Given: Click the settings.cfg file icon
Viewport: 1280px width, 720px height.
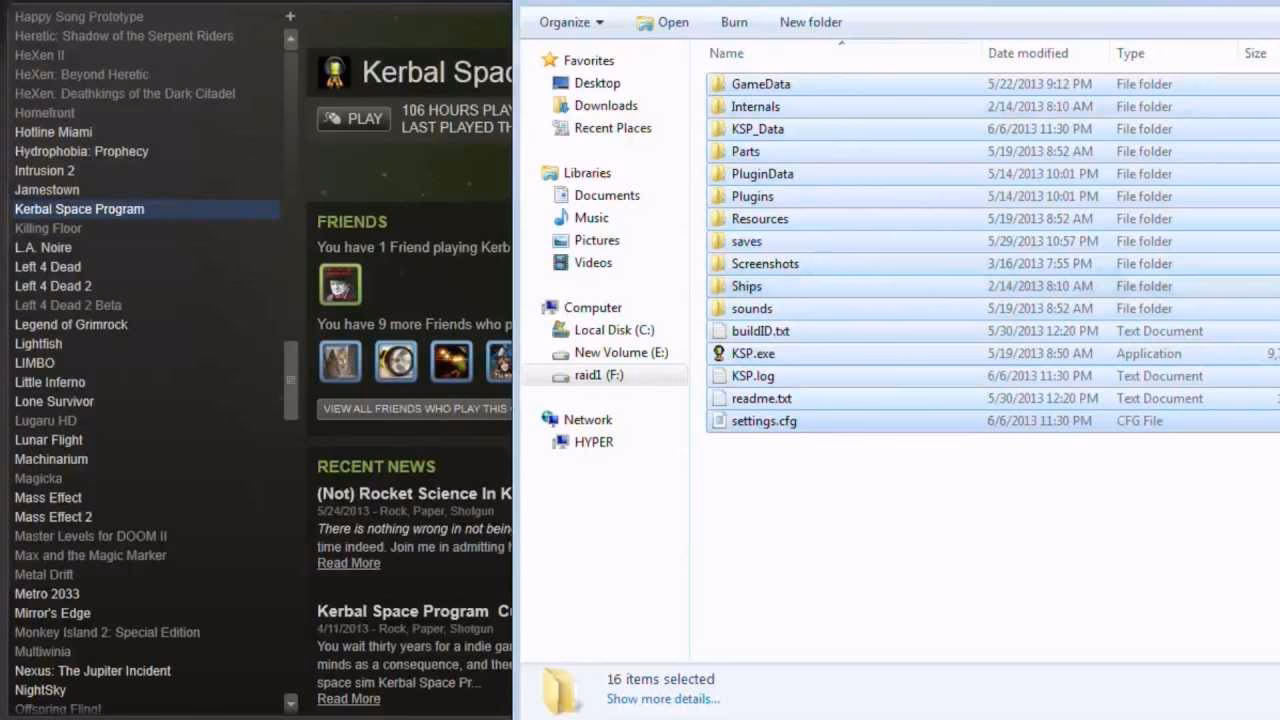Looking at the screenshot, I should tap(718, 421).
